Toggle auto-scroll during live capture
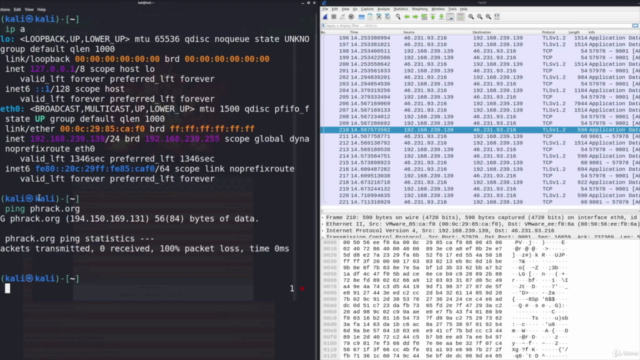The height and width of the screenshot is (360, 640). [450, 17]
